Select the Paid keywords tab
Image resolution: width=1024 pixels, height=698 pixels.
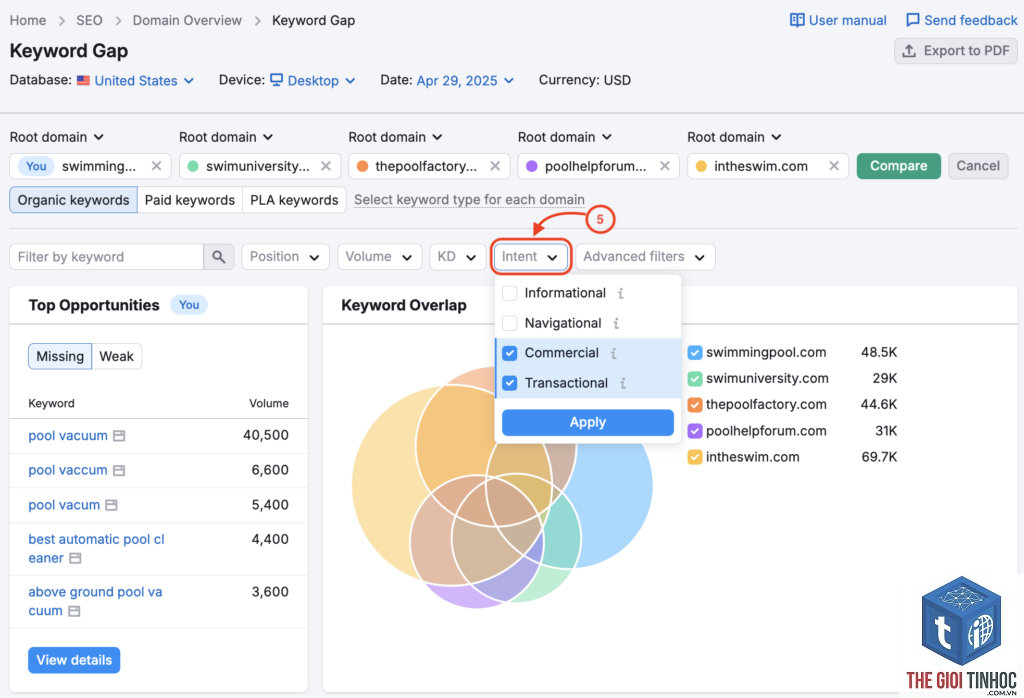(x=189, y=200)
